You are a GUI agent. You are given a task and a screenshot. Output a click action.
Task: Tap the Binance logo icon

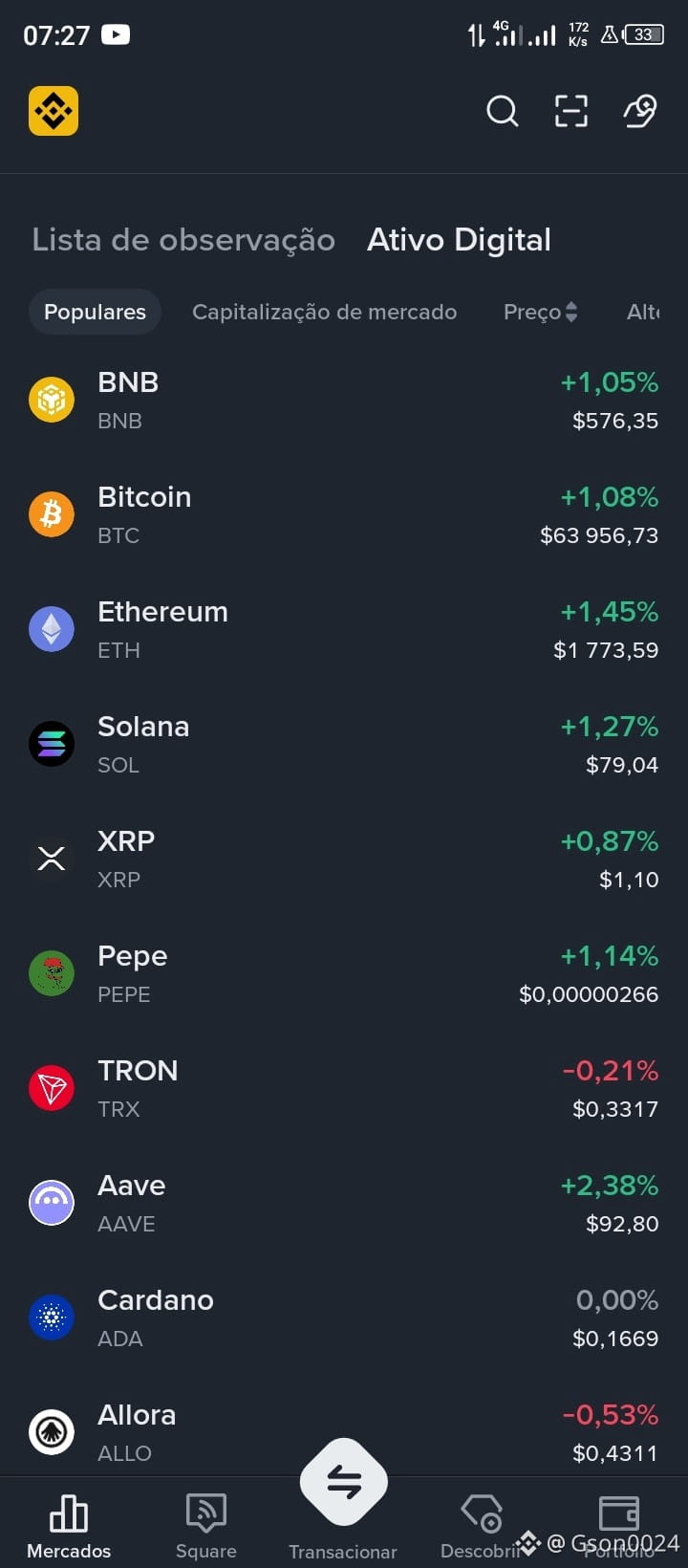pyautogui.click(x=54, y=111)
